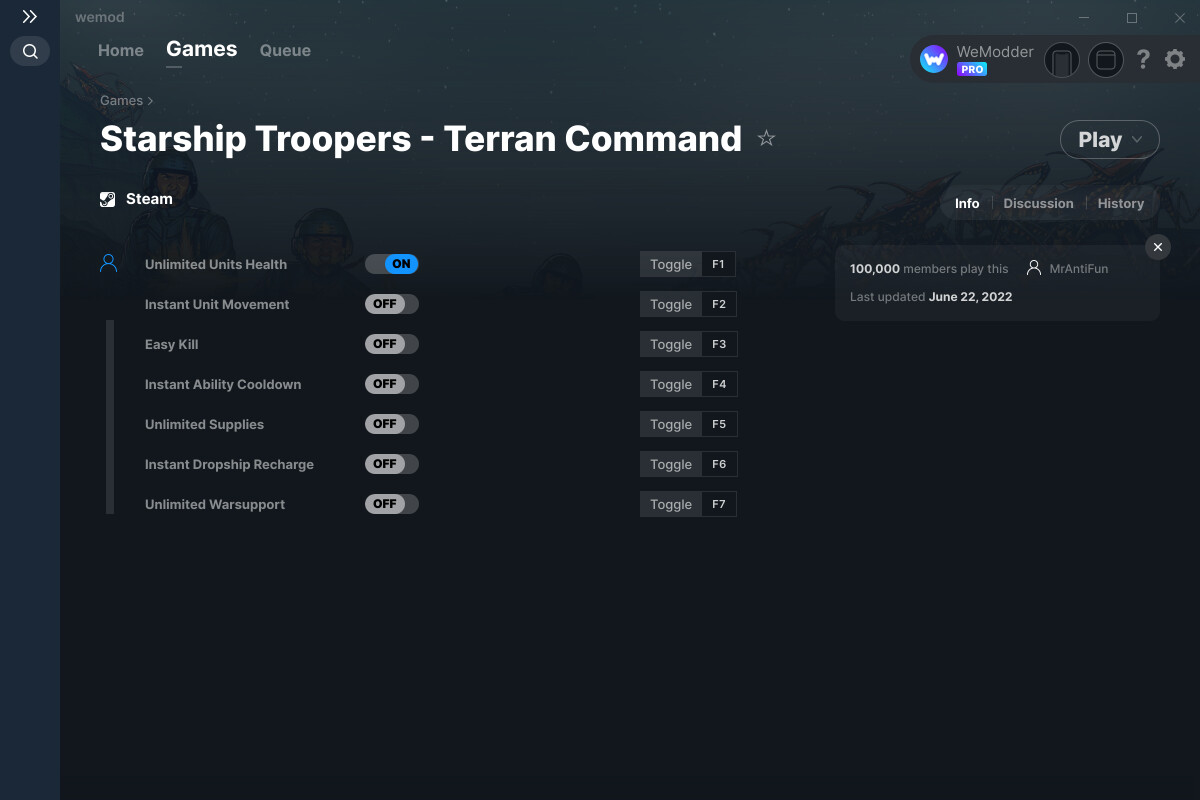Viewport: 1200px width, 800px height.
Task: Enable Unlimited Warsupport toggle
Action: (x=392, y=504)
